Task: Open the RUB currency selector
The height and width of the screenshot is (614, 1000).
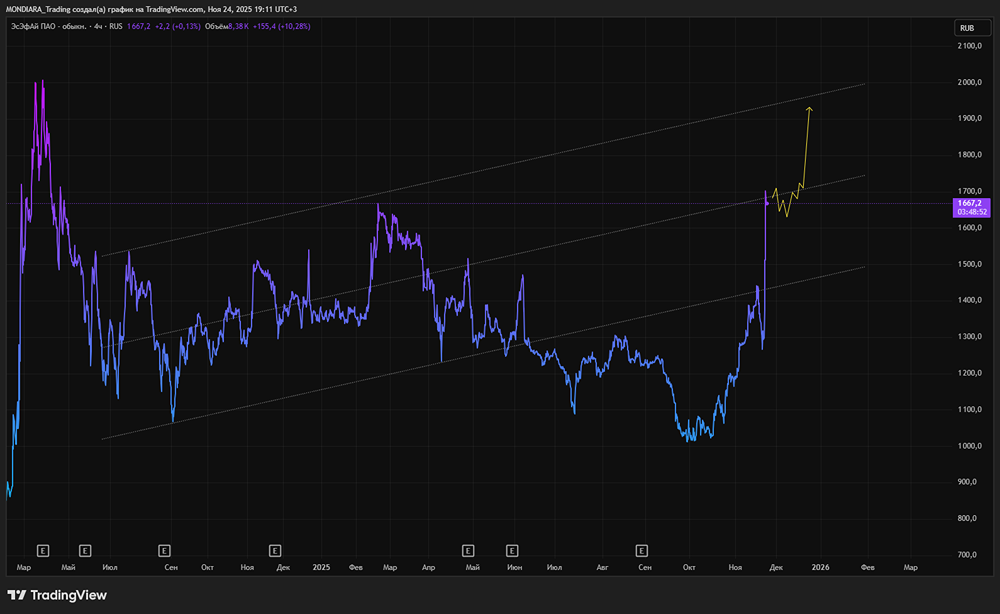Action: point(971,28)
